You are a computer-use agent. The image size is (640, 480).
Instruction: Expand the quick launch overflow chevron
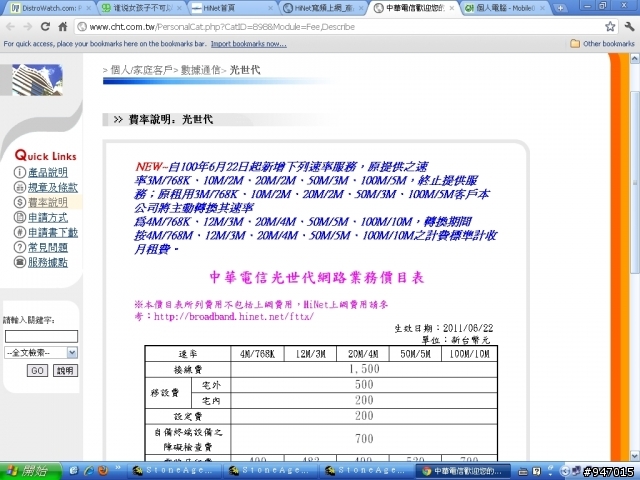click(x=118, y=468)
